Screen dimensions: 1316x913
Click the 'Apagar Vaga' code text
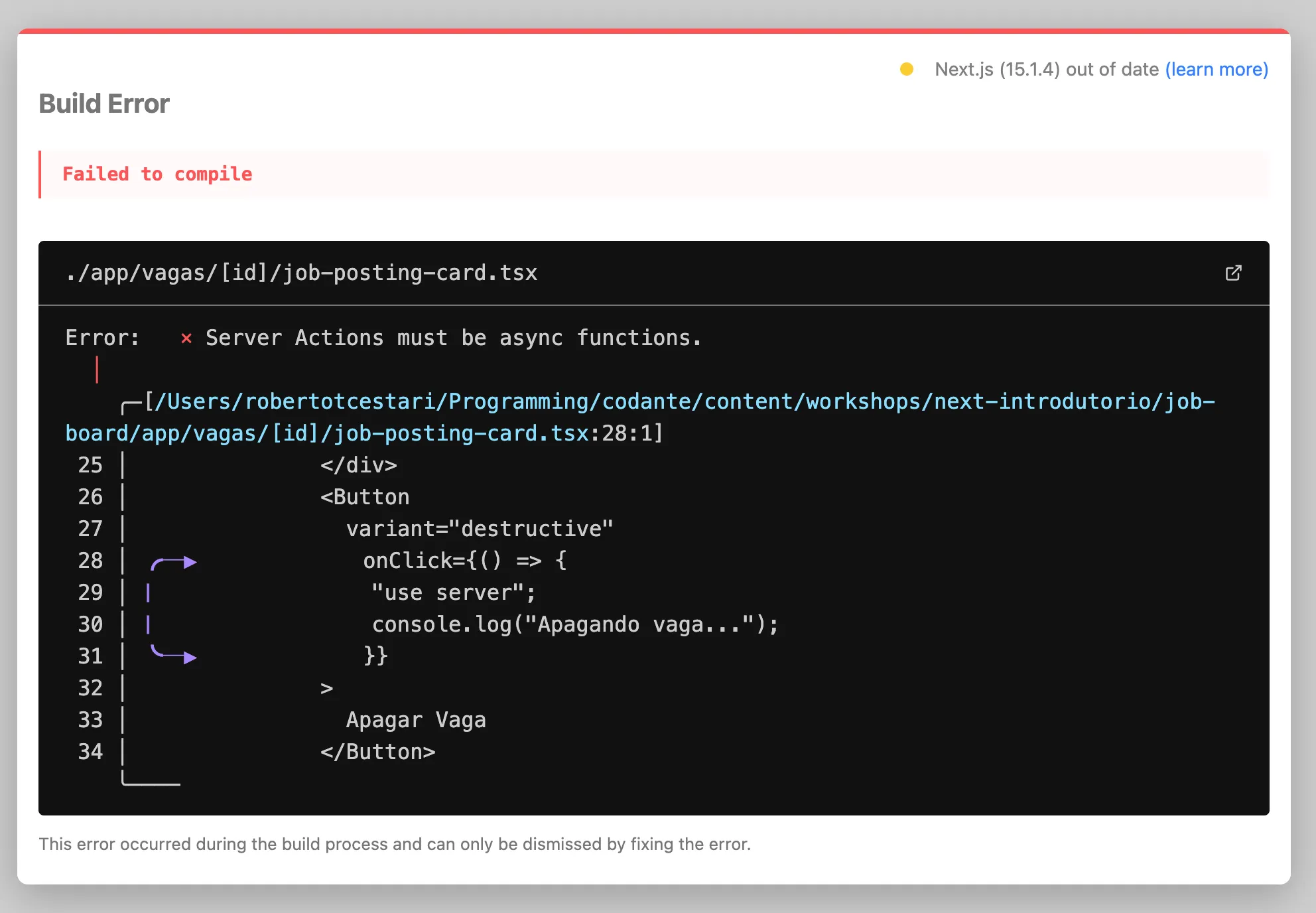[x=416, y=720]
